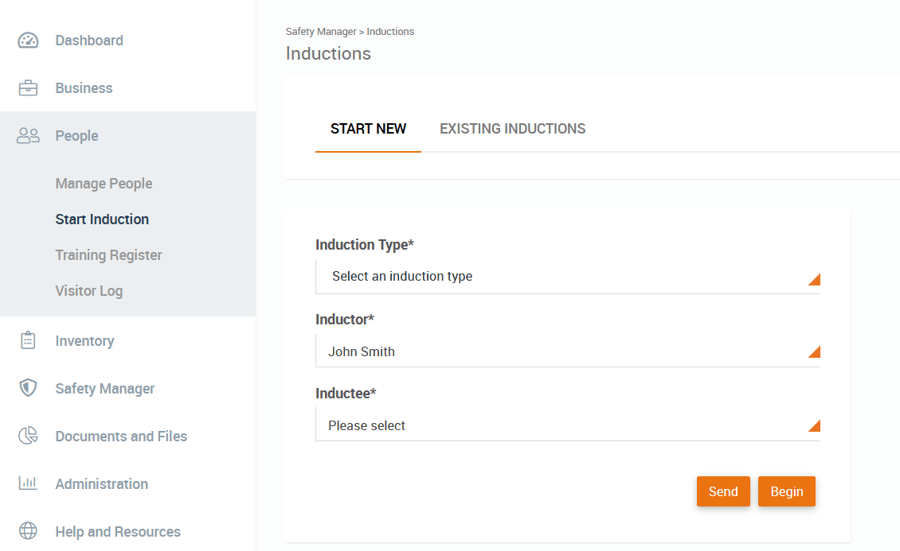This screenshot has height=551, width=900.
Task: Open Manage People in sidebar
Action: pos(104,184)
